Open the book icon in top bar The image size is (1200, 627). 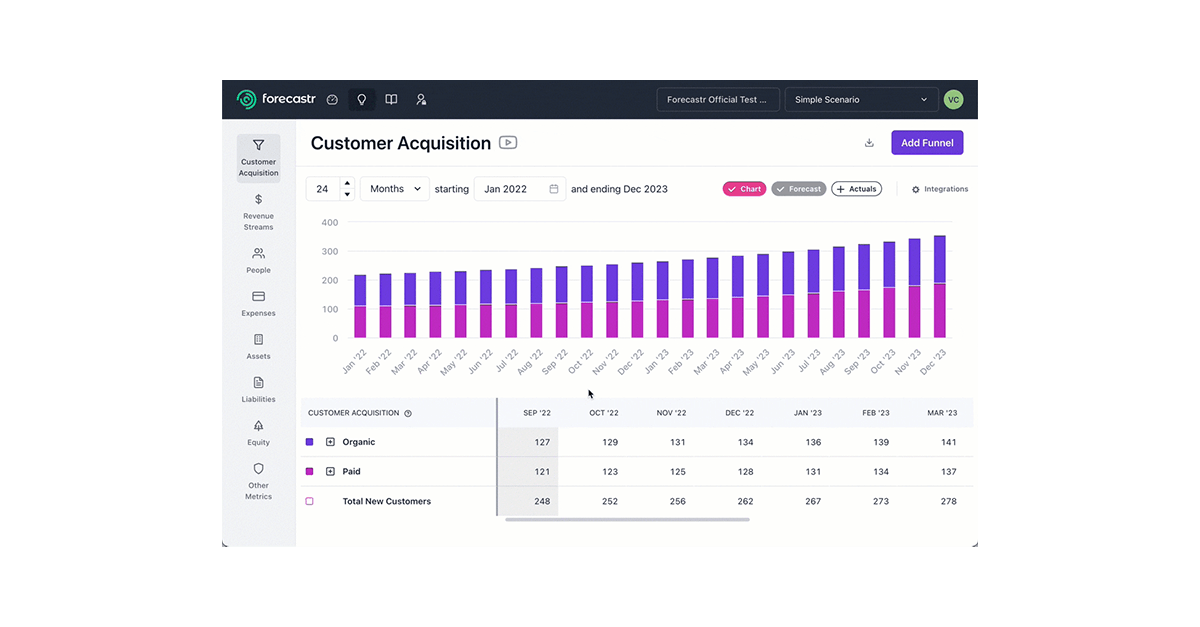392,100
